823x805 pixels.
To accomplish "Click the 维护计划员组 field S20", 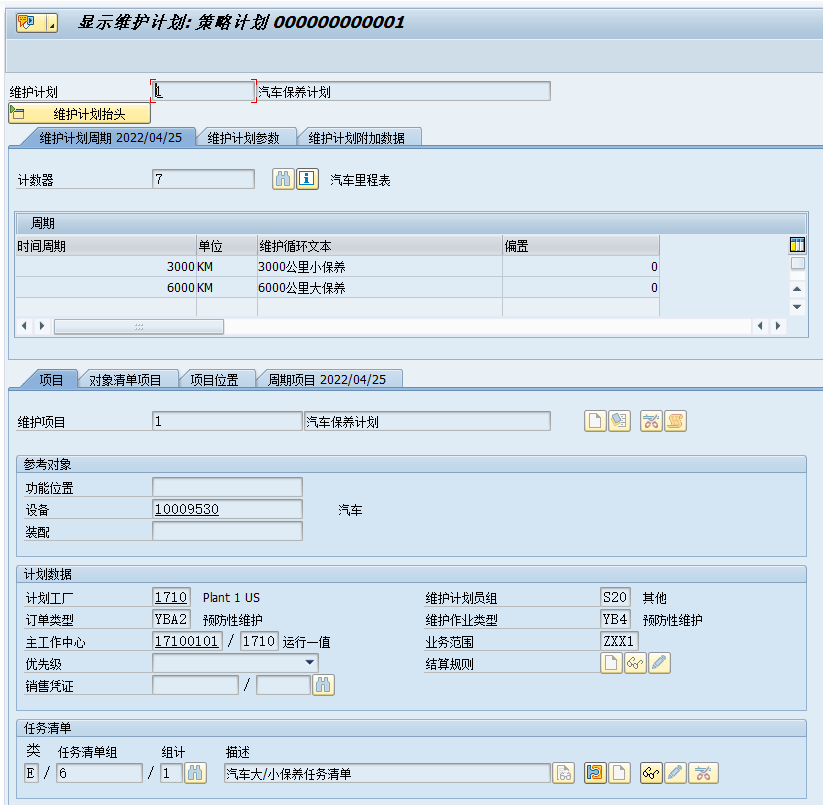I will pos(615,597).
